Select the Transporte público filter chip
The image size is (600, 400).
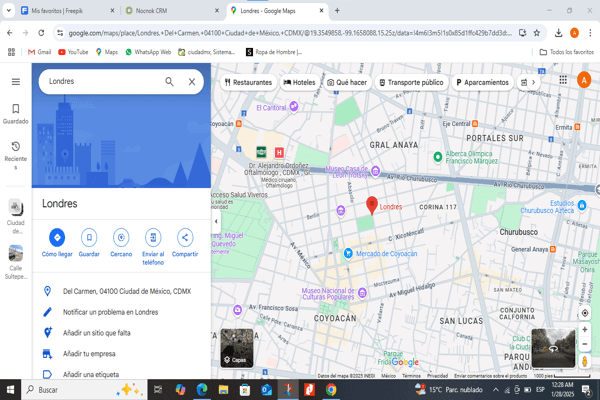click(x=411, y=82)
